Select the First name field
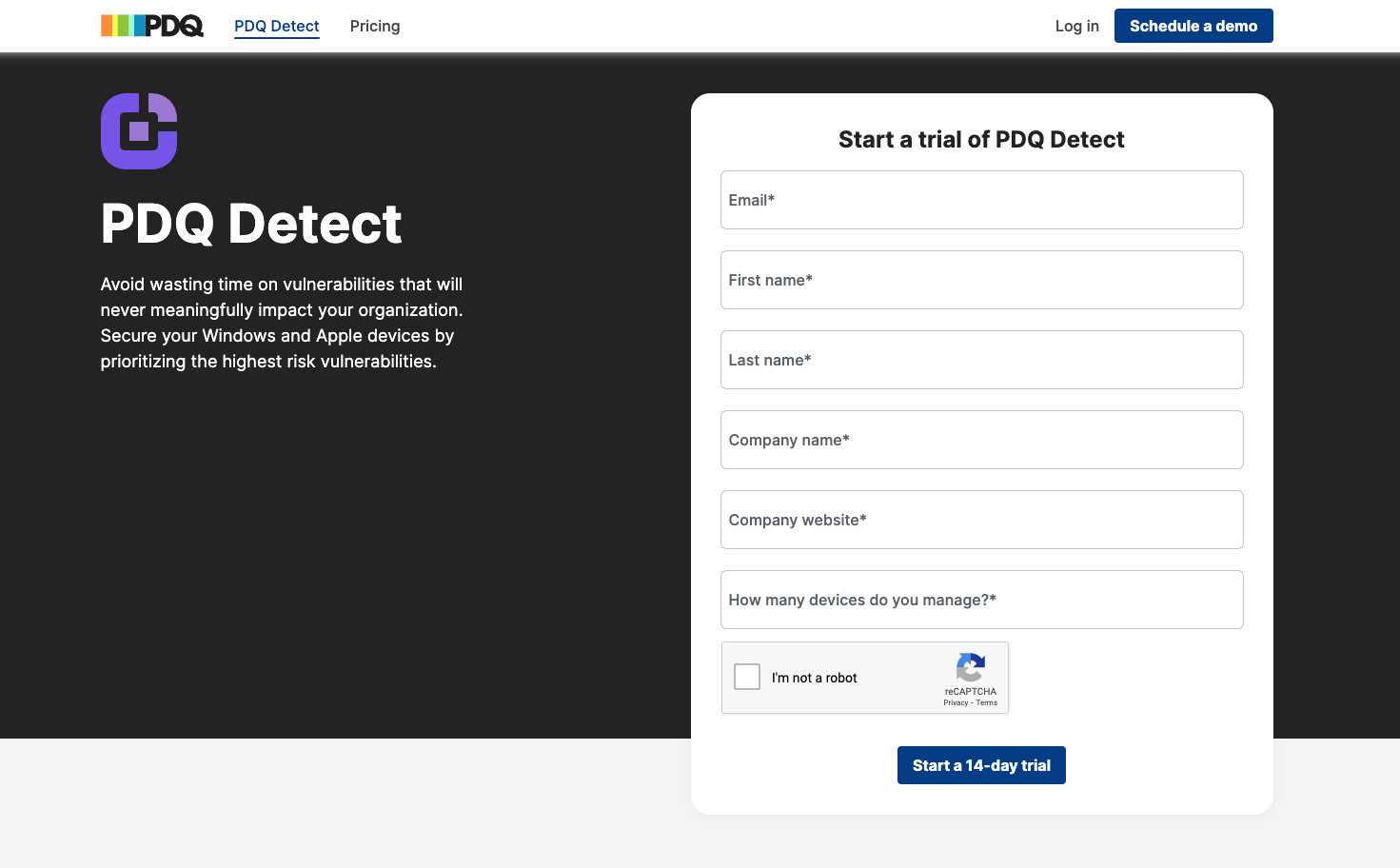Screen dimensions: 1400x868 pos(981,280)
